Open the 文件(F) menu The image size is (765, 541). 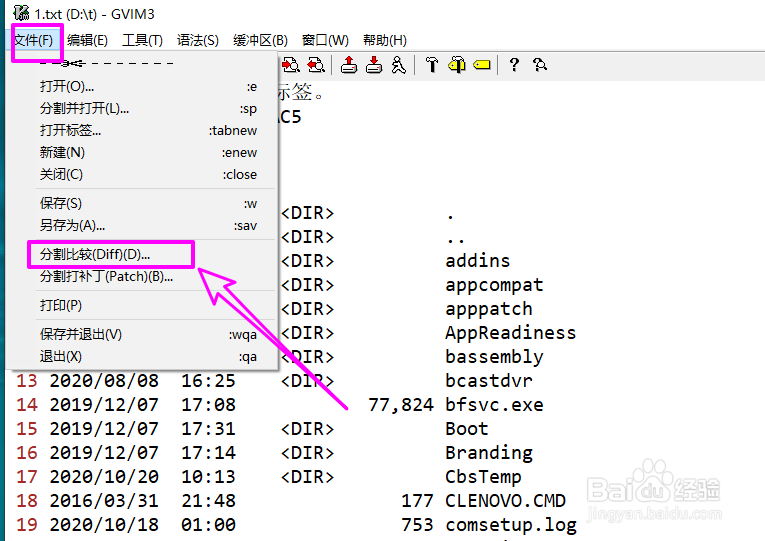point(33,40)
